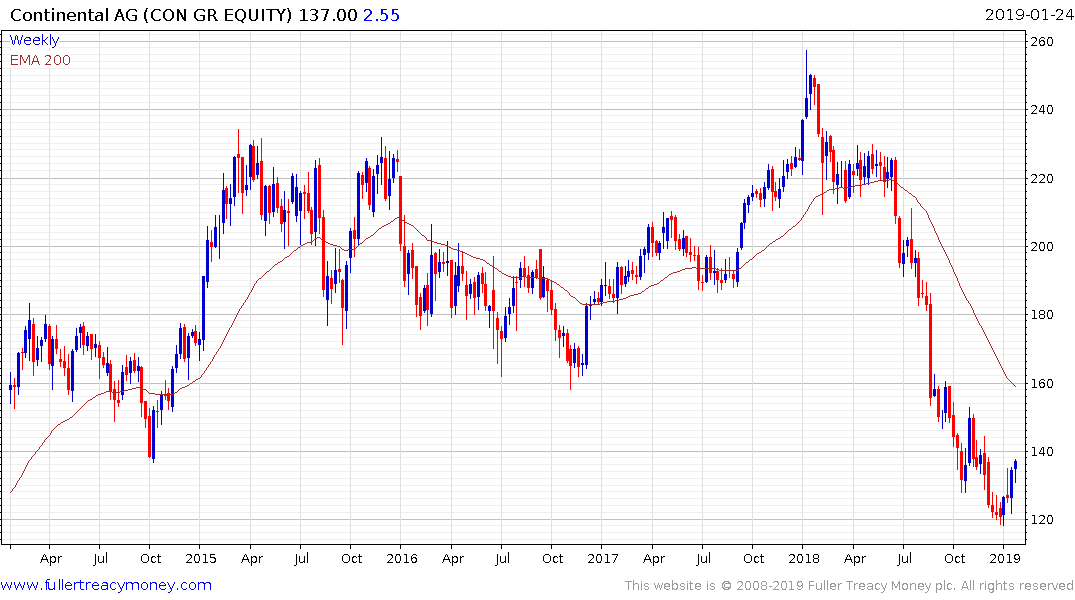Click the 200 price axis label
The width and height of the screenshot is (1075, 600).
pyautogui.click(x=1042, y=247)
